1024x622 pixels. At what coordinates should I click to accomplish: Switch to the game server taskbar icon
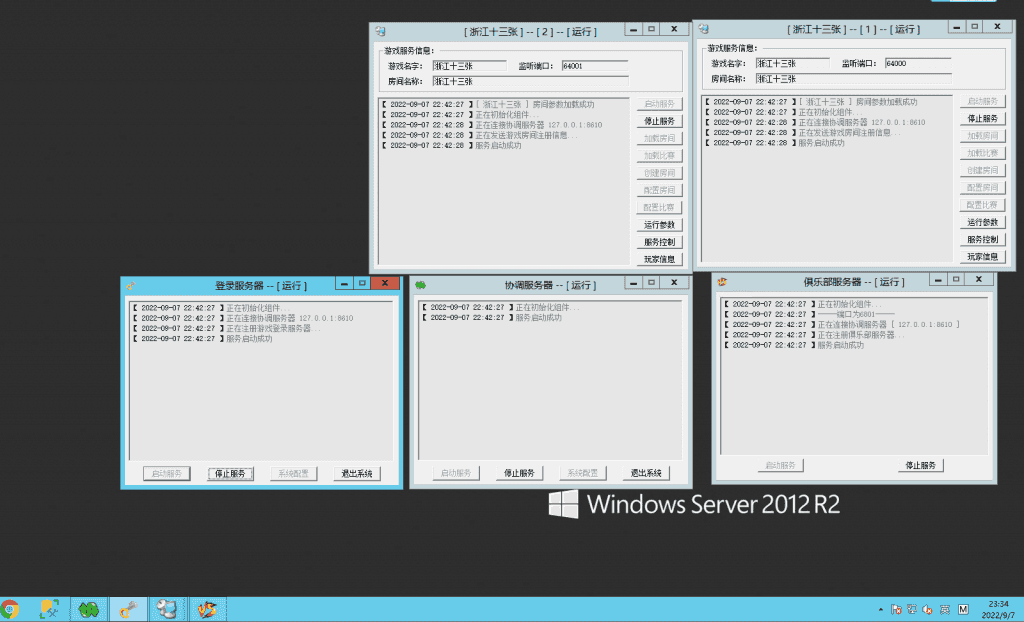167,609
